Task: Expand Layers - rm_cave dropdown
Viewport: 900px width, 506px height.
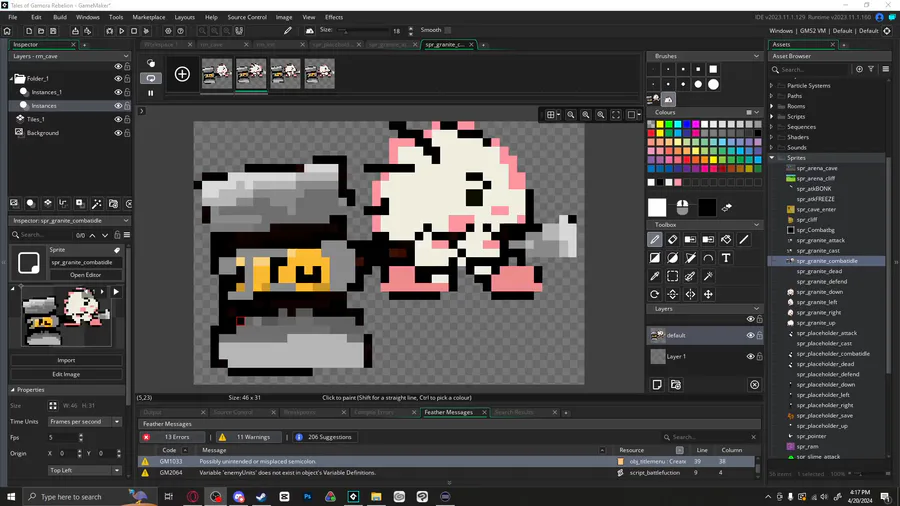Action: (x=126, y=56)
